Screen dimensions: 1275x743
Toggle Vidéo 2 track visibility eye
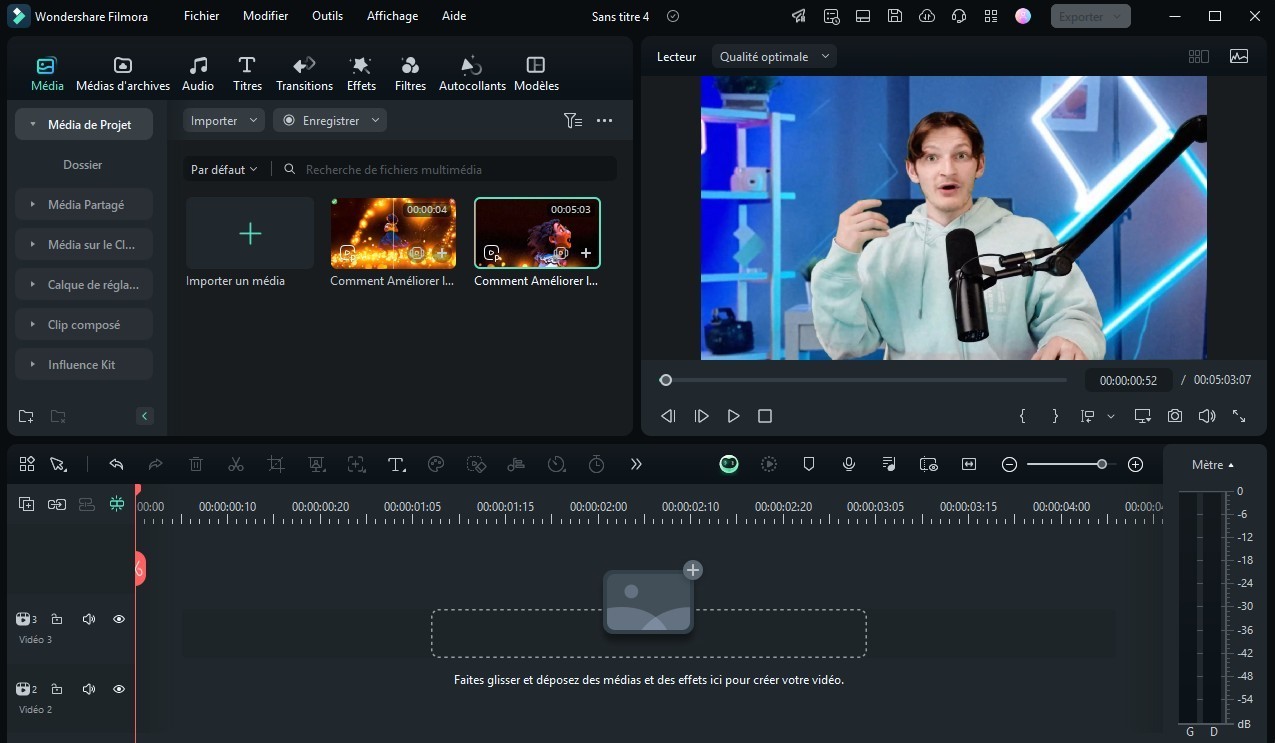[x=119, y=689]
